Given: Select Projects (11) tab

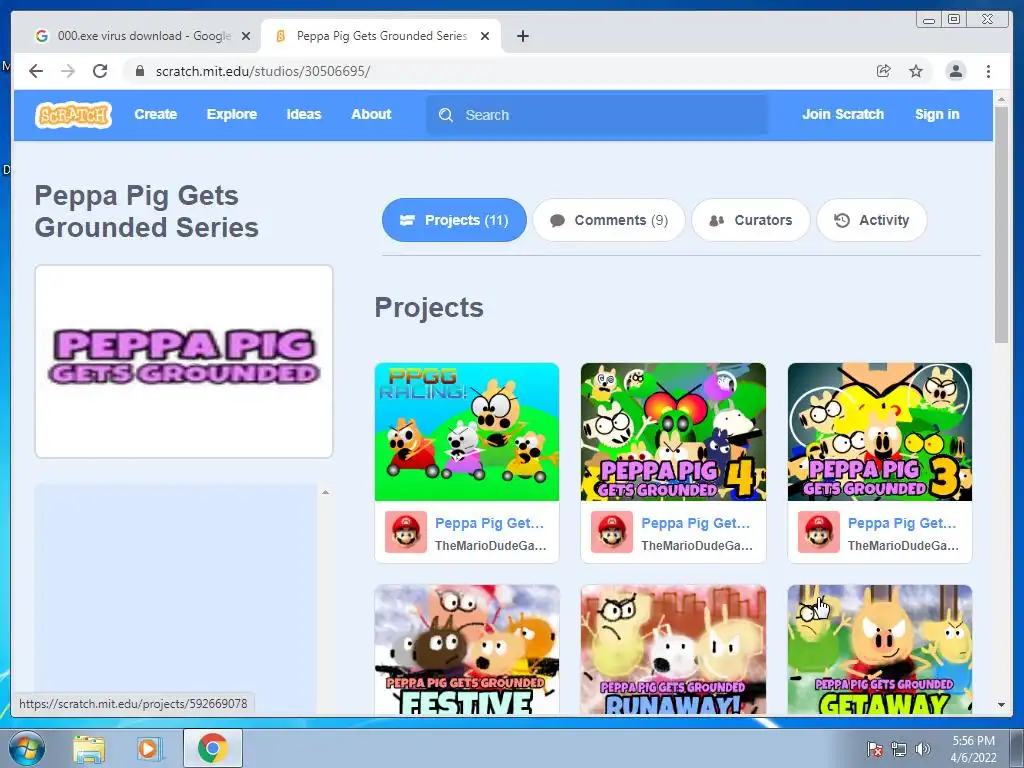Looking at the screenshot, I should pos(454,220).
